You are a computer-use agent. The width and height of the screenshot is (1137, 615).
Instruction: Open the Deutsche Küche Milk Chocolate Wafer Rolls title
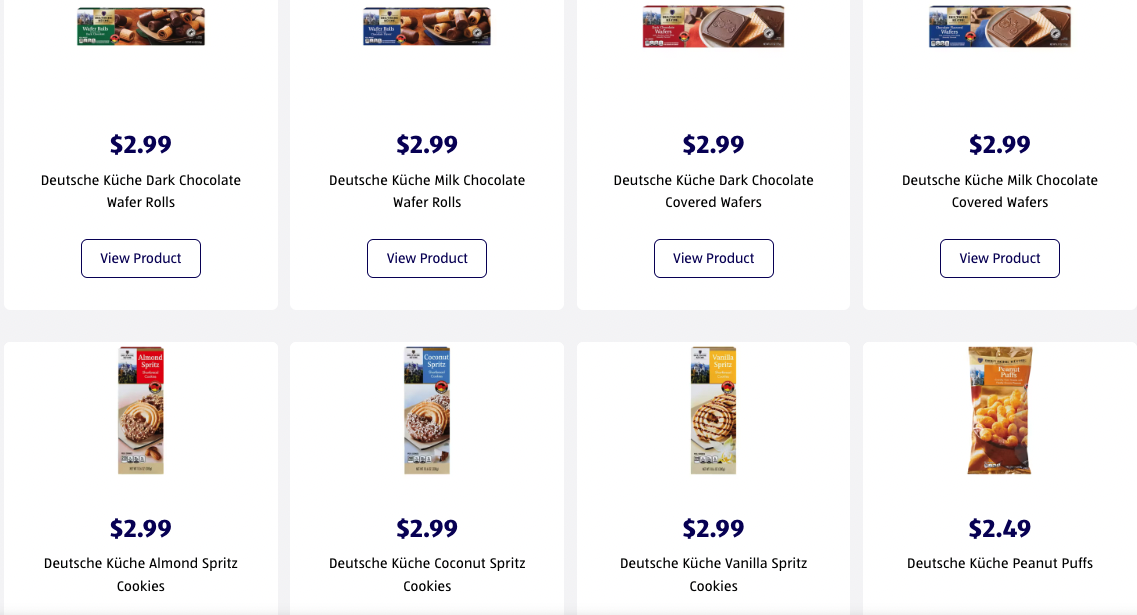427,191
